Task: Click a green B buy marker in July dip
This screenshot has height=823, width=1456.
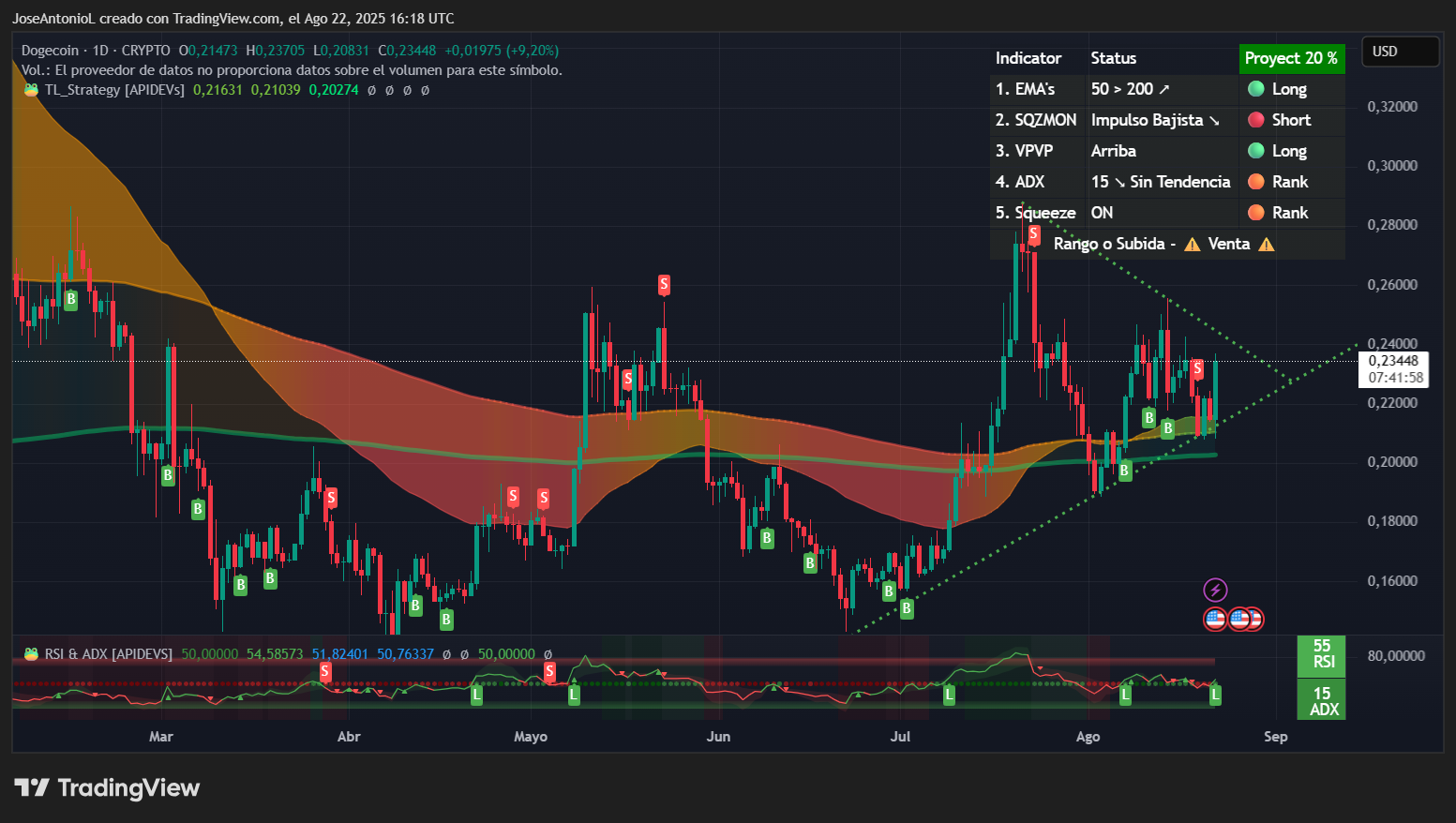Action: click(x=889, y=591)
